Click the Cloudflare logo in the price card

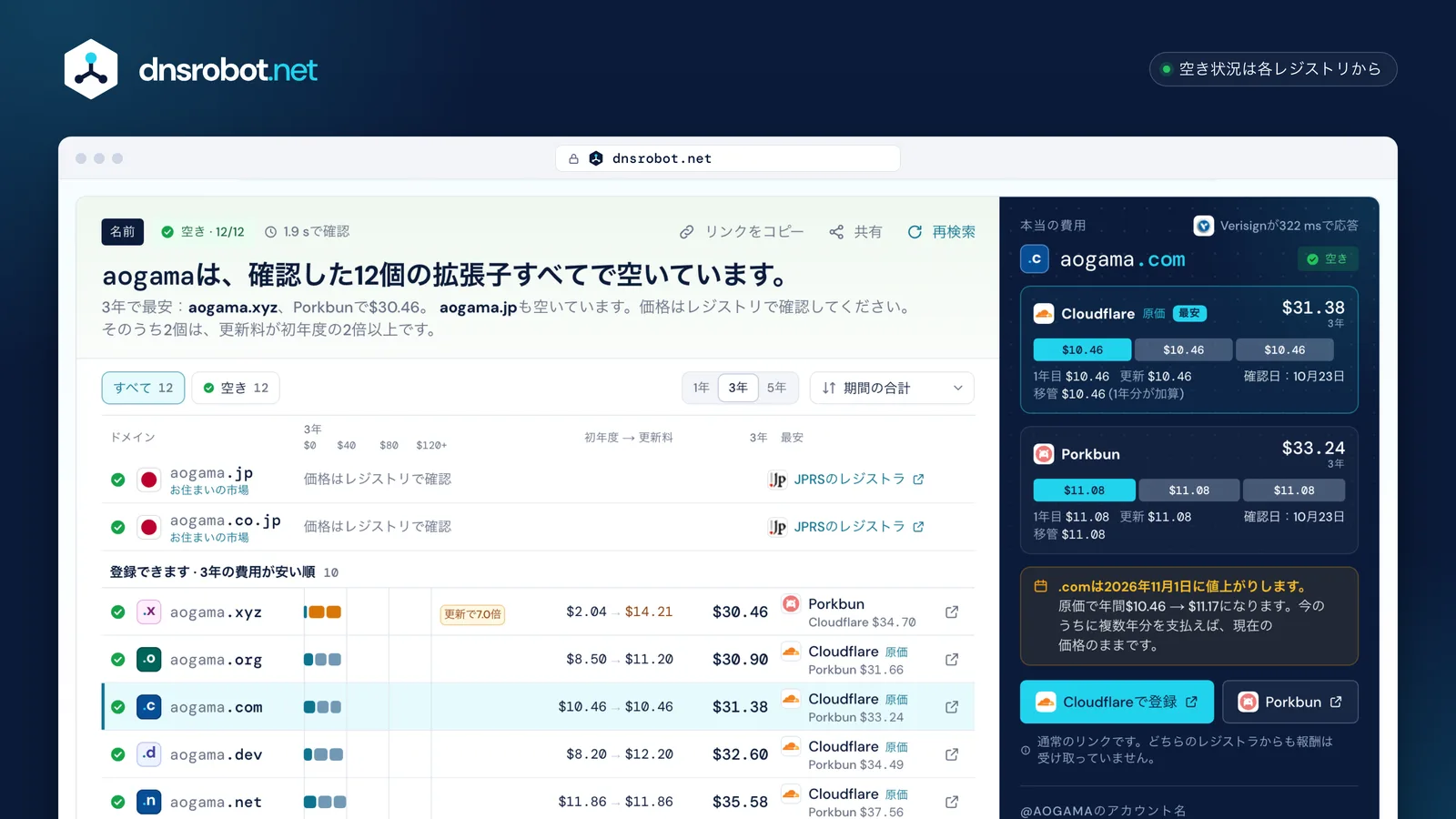[x=1044, y=314]
